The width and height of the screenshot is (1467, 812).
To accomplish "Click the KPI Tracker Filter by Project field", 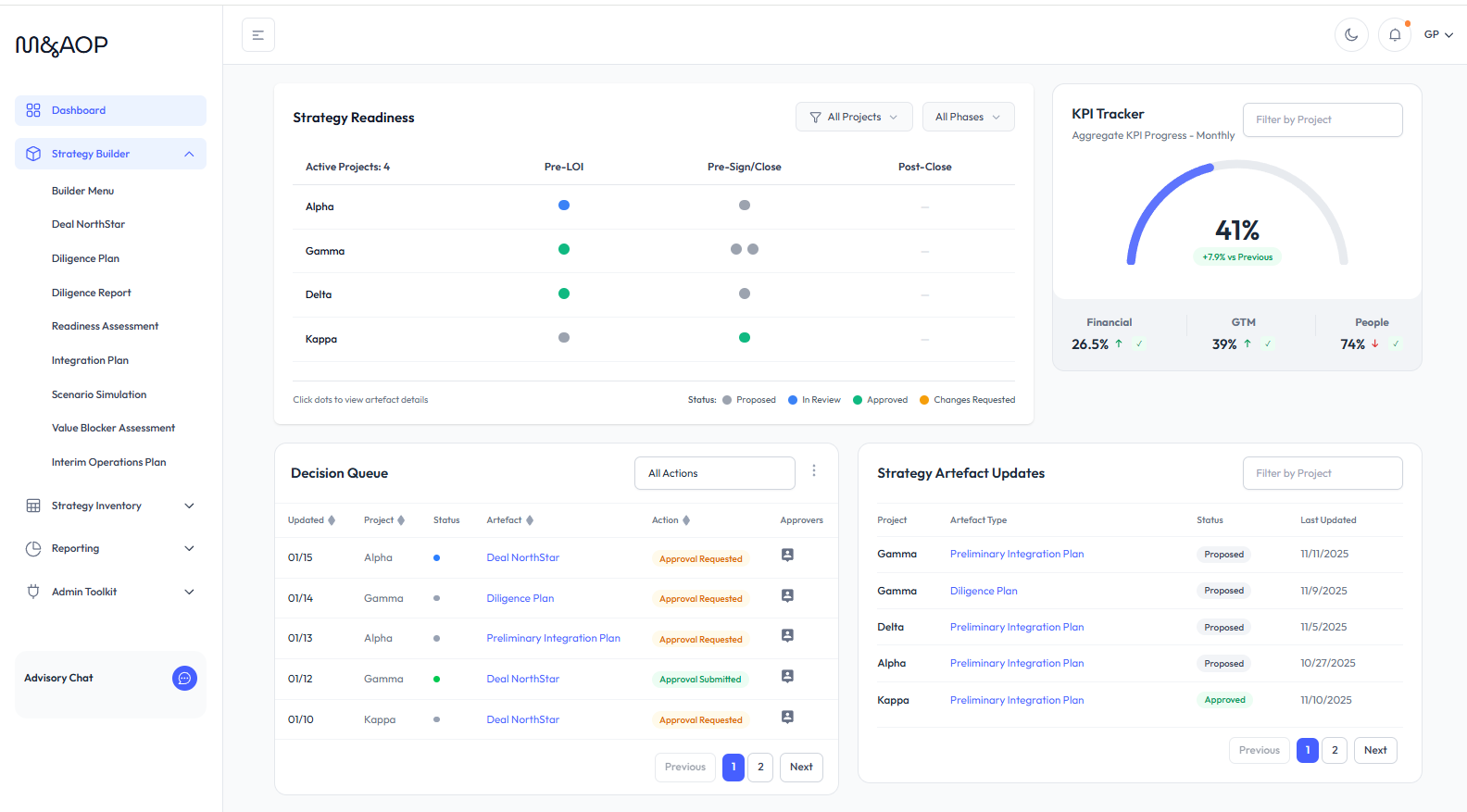I will click(1323, 119).
